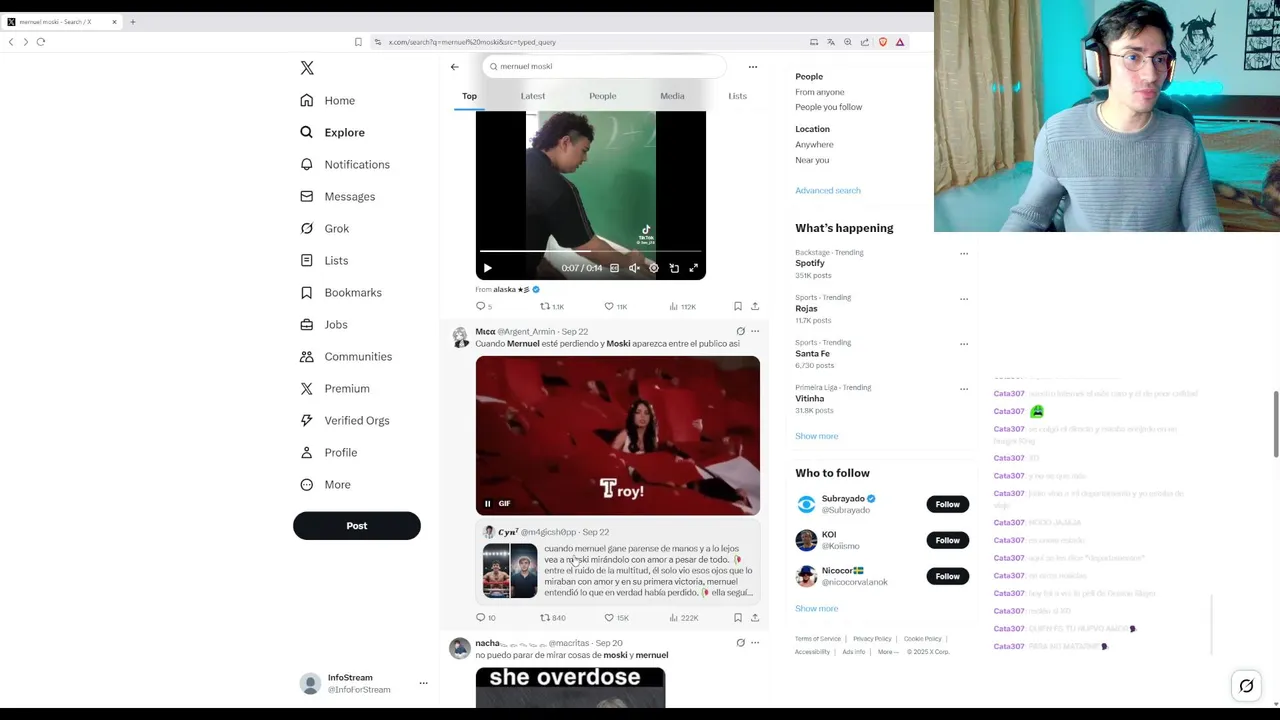Click the picture-in-picture video icon

674,268
